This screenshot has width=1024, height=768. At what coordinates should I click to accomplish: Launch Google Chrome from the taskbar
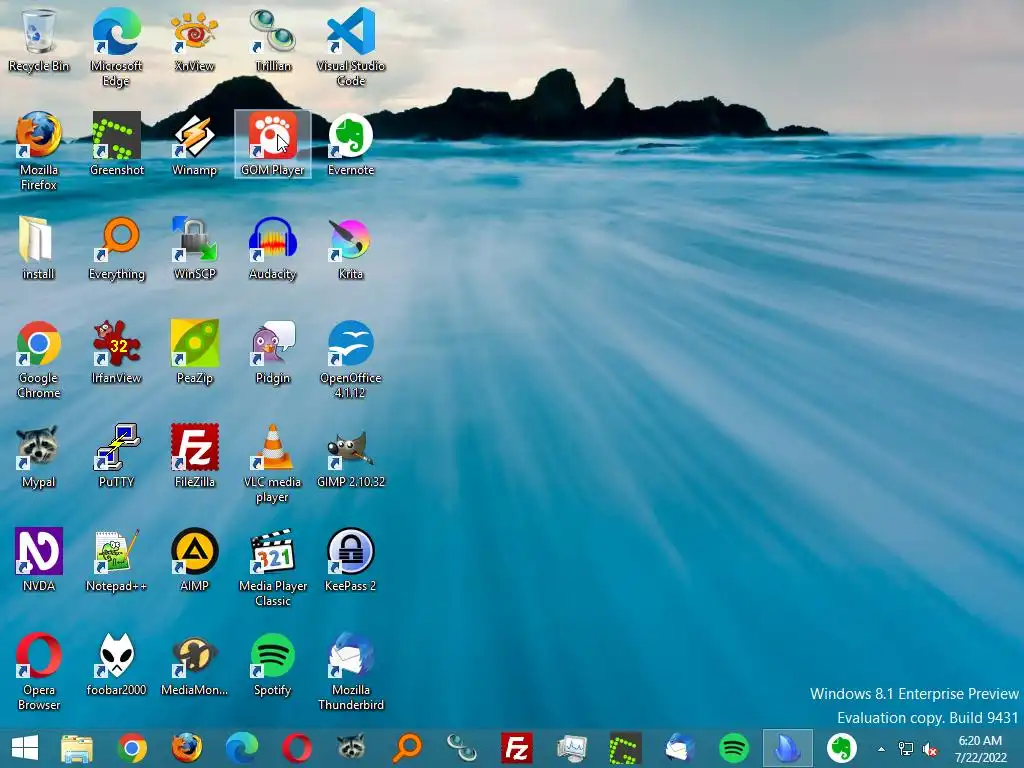[x=132, y=748]
